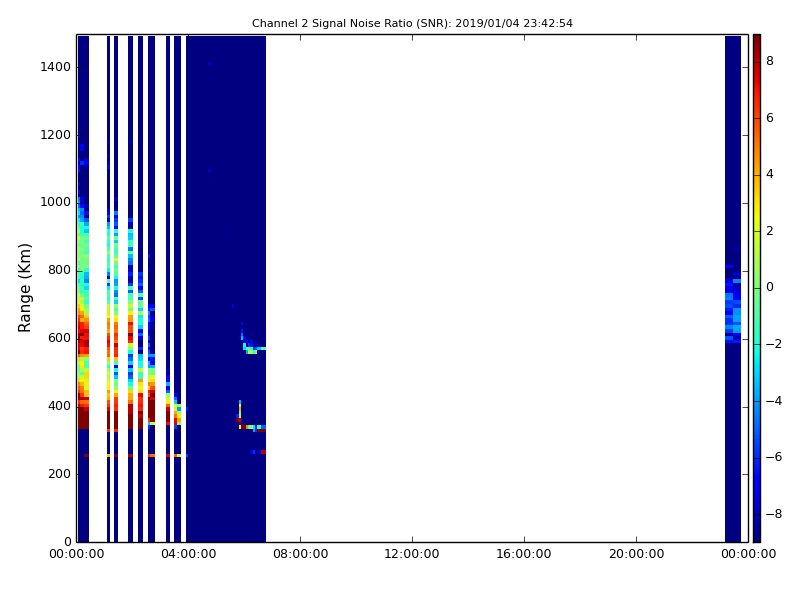Click x-axis tick label 12:00:00
Viewport: 800px width, 600px height.
click(x=412, y=554)
